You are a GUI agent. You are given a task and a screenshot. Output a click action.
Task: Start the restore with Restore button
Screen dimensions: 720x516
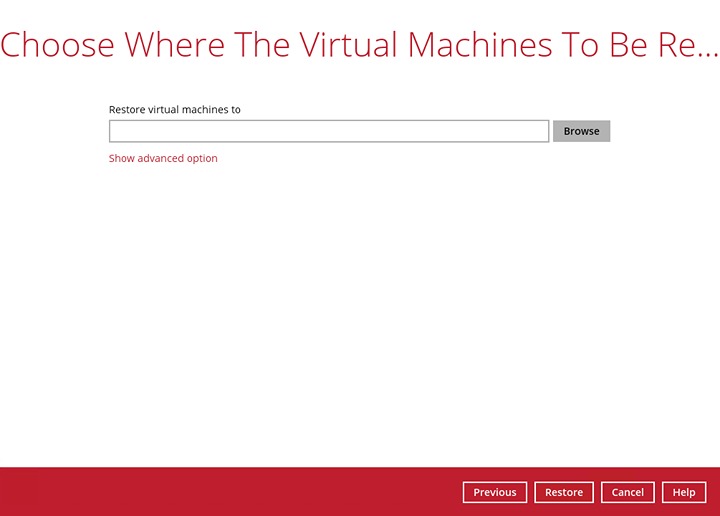(x=564, y=492)
